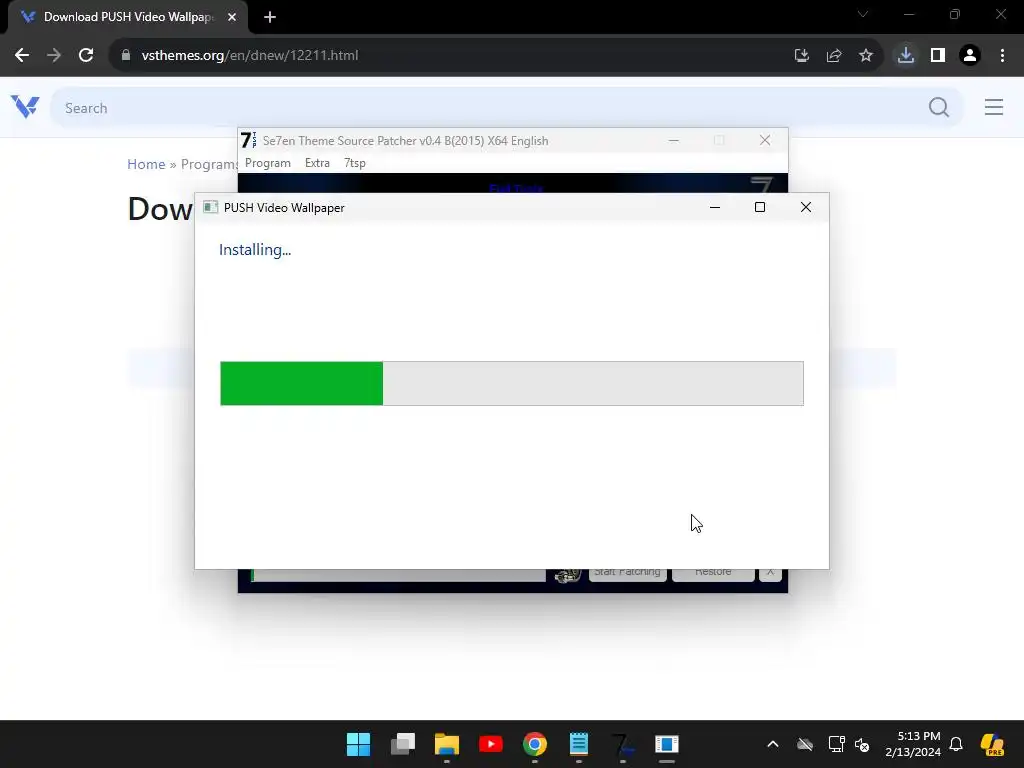Expand the Chrome tab search chevron
This screenshot has height=768, width=1024.
tap(863, 14)
